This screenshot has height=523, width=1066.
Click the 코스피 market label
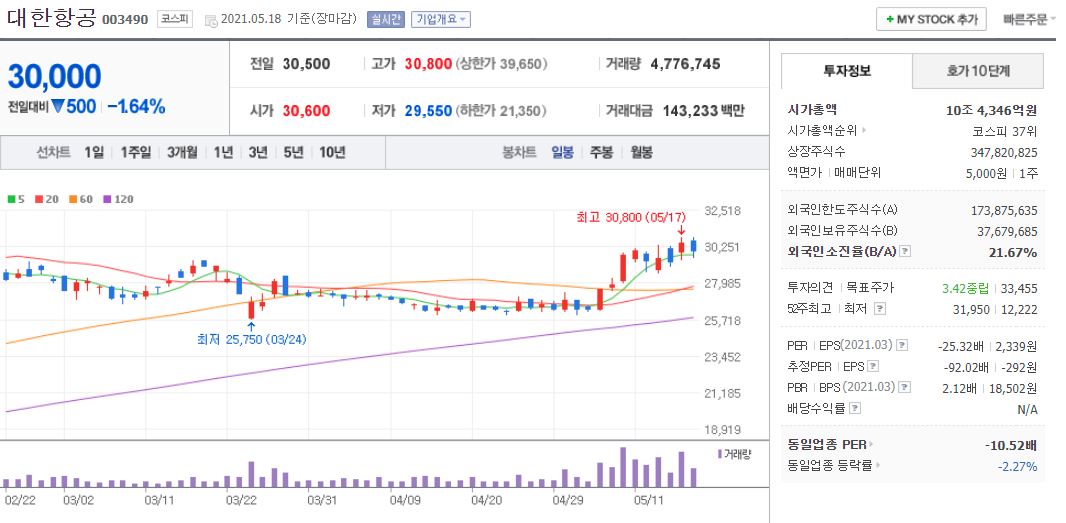(175, 19)
